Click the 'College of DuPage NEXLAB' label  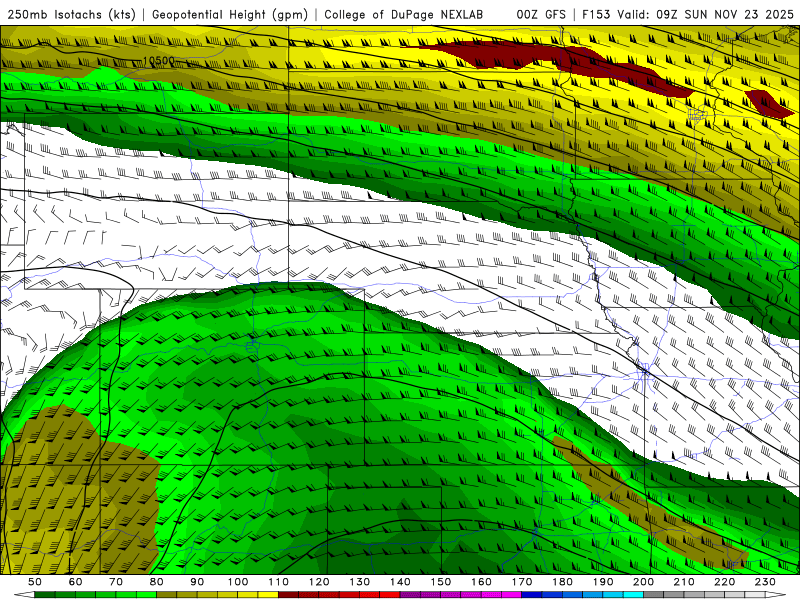click(x=403, y=15)
